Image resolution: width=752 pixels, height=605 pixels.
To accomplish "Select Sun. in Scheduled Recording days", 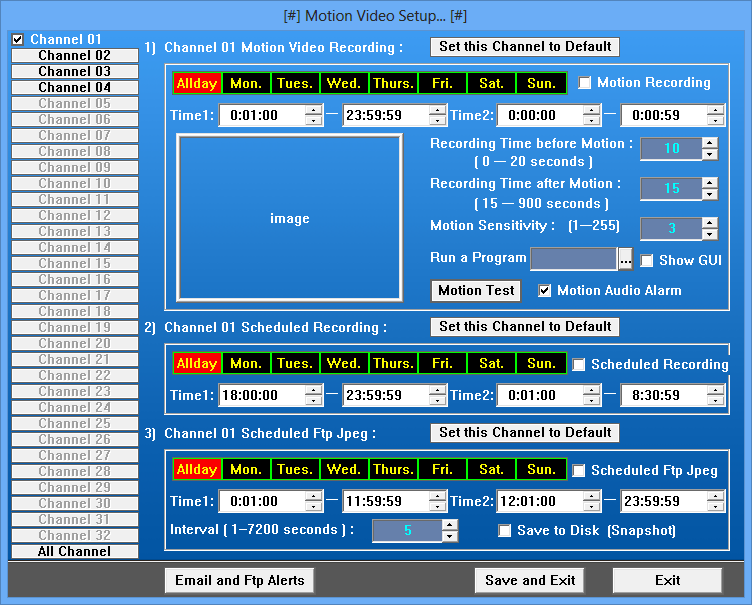I will (541, 364).
